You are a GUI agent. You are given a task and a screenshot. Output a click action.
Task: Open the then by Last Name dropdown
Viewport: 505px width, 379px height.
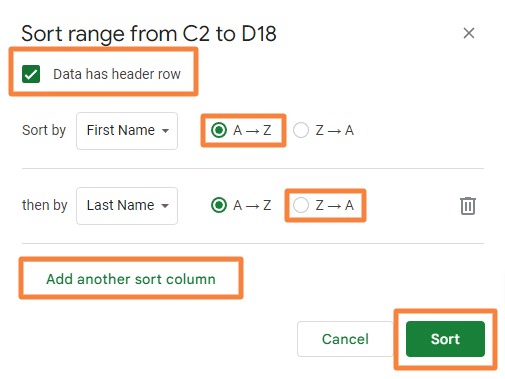pos(127,206)
